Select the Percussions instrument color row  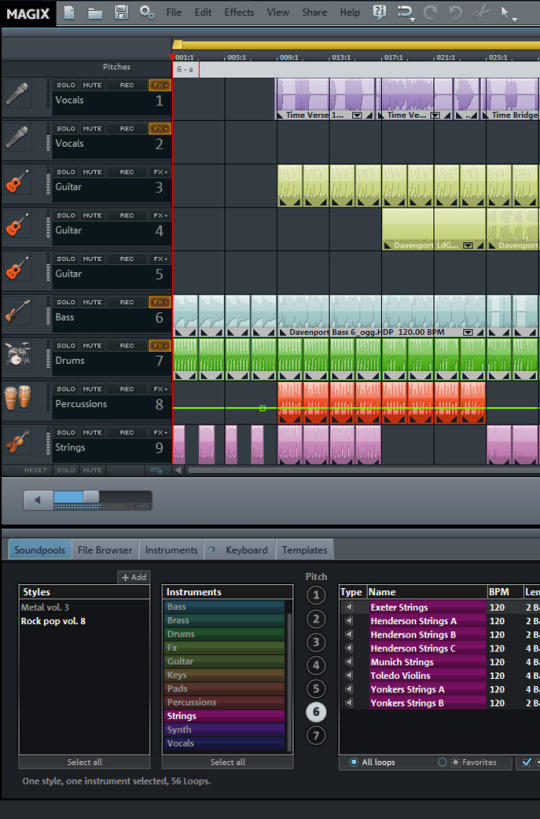pos(226,702)
